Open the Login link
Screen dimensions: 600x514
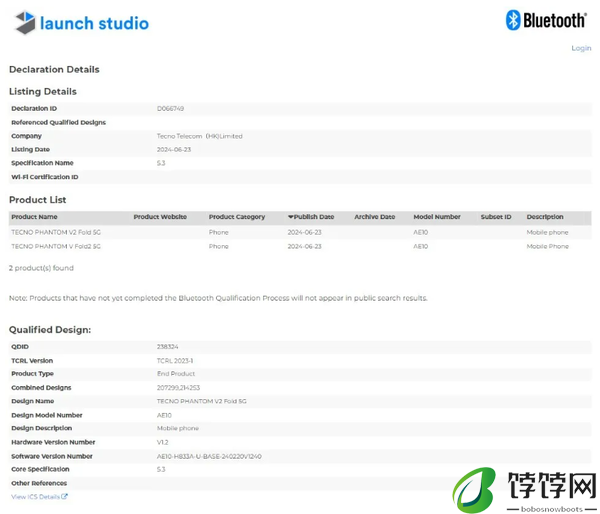coord(581,48)
